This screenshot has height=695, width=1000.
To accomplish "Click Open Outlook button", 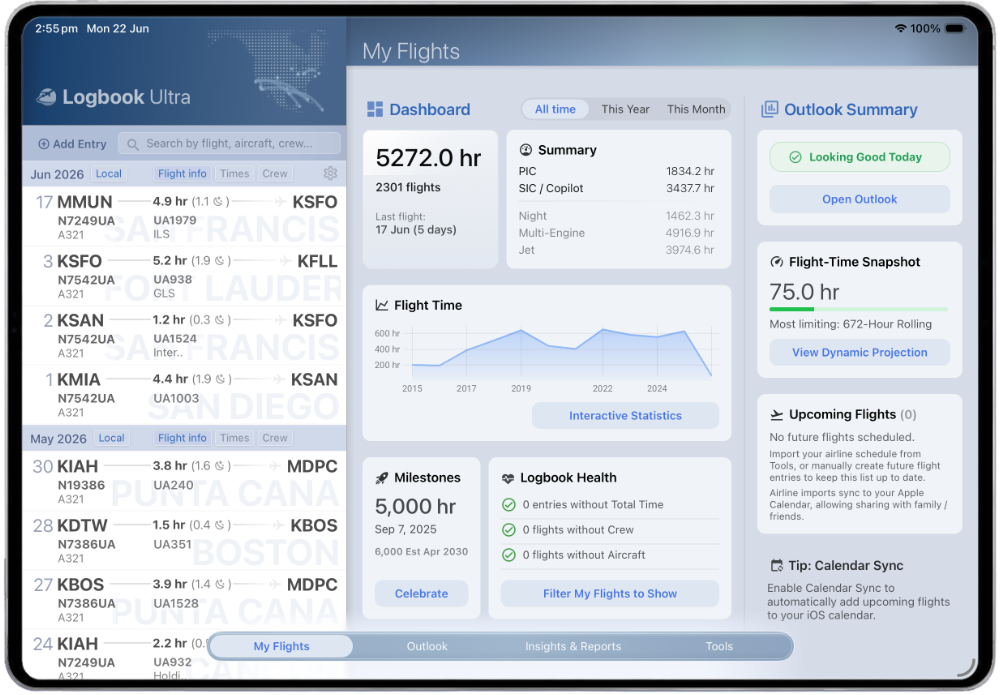I will [859, 200].
